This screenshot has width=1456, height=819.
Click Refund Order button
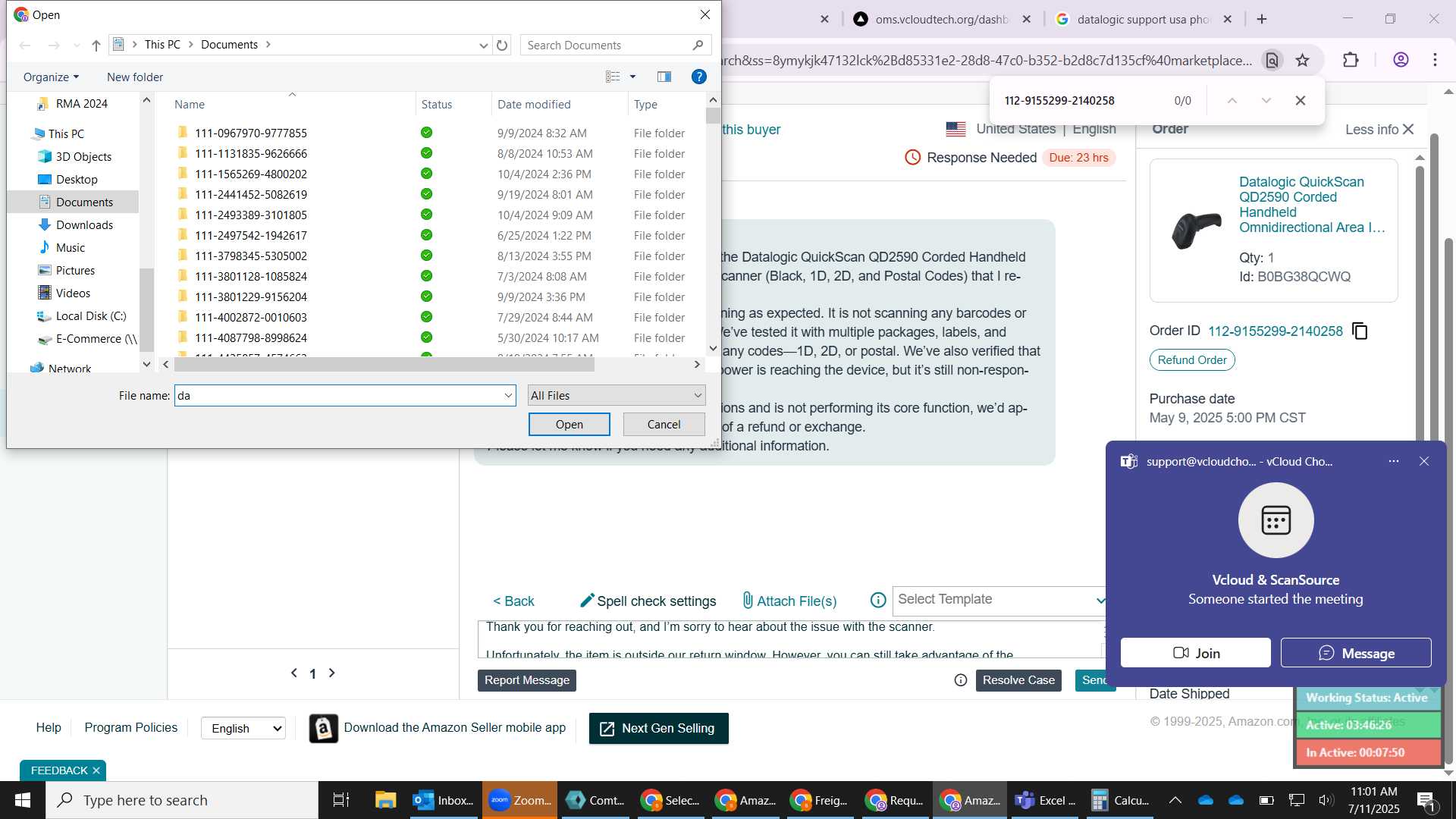pos(1192,360)
